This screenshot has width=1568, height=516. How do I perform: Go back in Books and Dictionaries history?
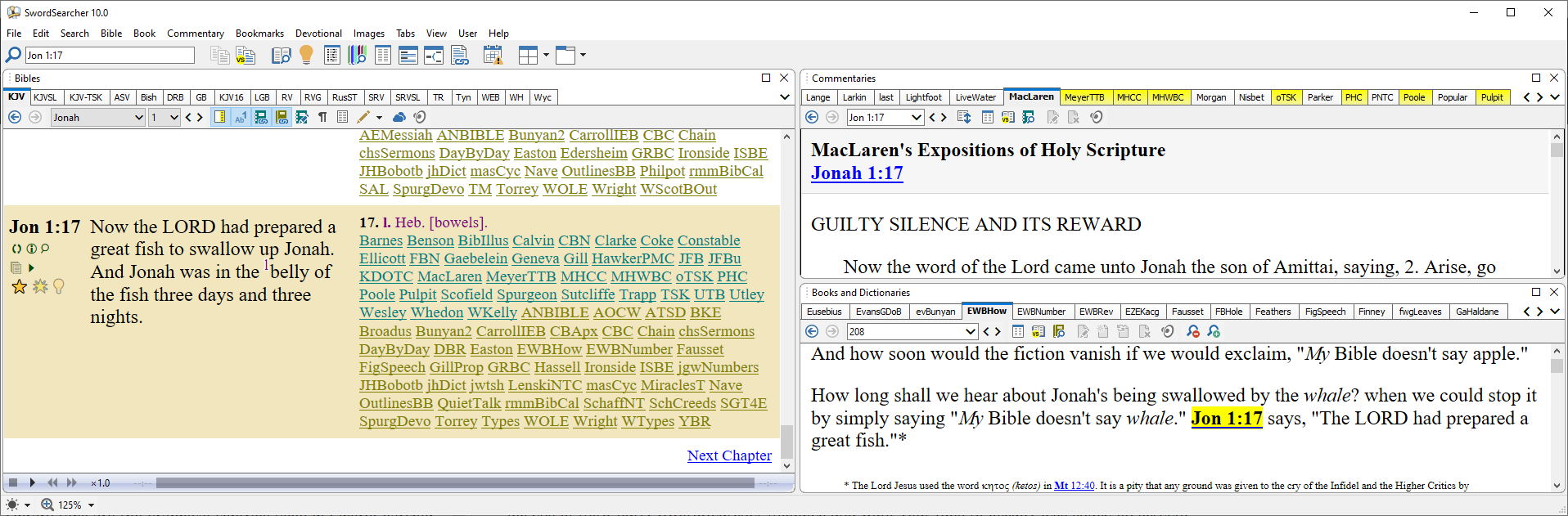(812, 331)
